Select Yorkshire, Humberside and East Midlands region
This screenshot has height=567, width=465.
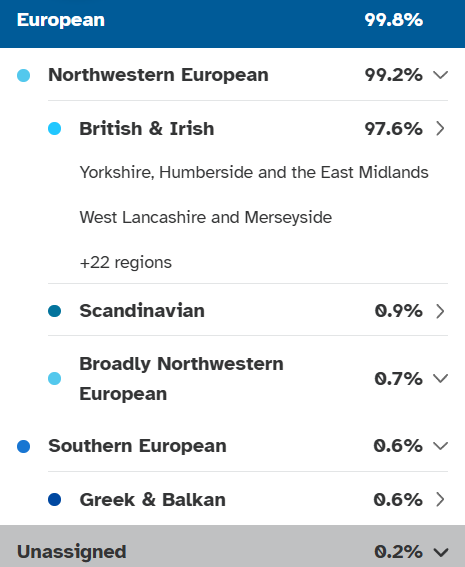click(x=254, y=172)
